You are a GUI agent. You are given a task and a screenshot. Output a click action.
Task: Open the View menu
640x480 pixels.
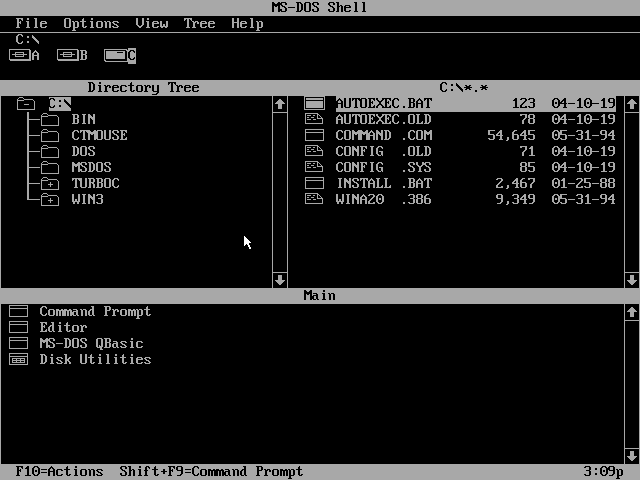pyautogui.click(x=152, y=23)
